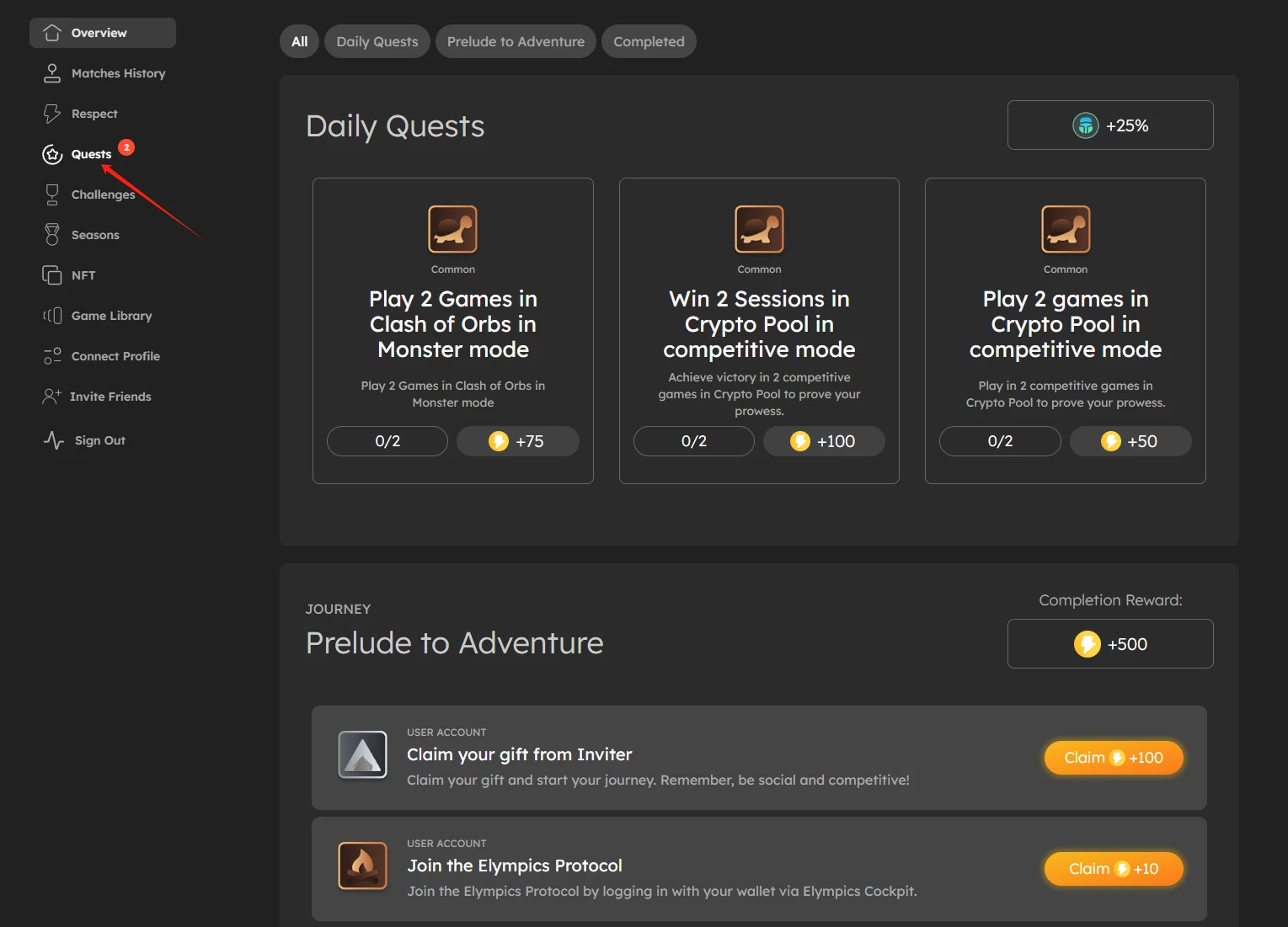The height and width of the screenshot is (927, 1288).
Task: Claim the +100 gift from Inviter
Action: click(x=1113, y=757)
